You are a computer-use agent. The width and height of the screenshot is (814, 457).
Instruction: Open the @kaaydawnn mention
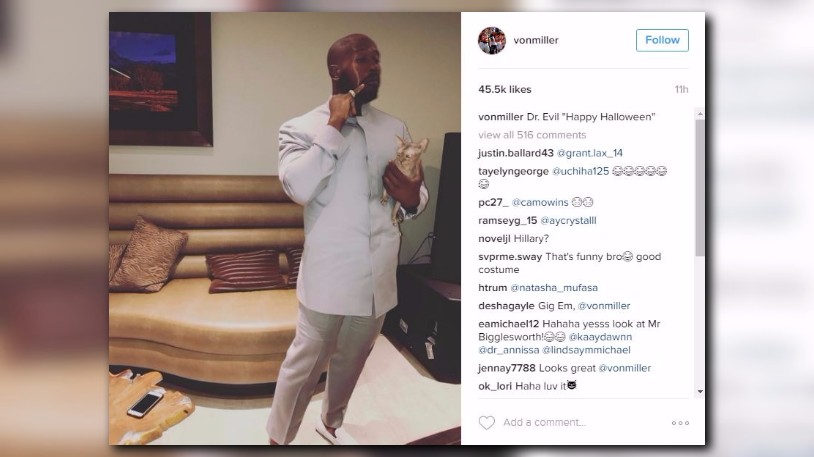coord(600,337)
